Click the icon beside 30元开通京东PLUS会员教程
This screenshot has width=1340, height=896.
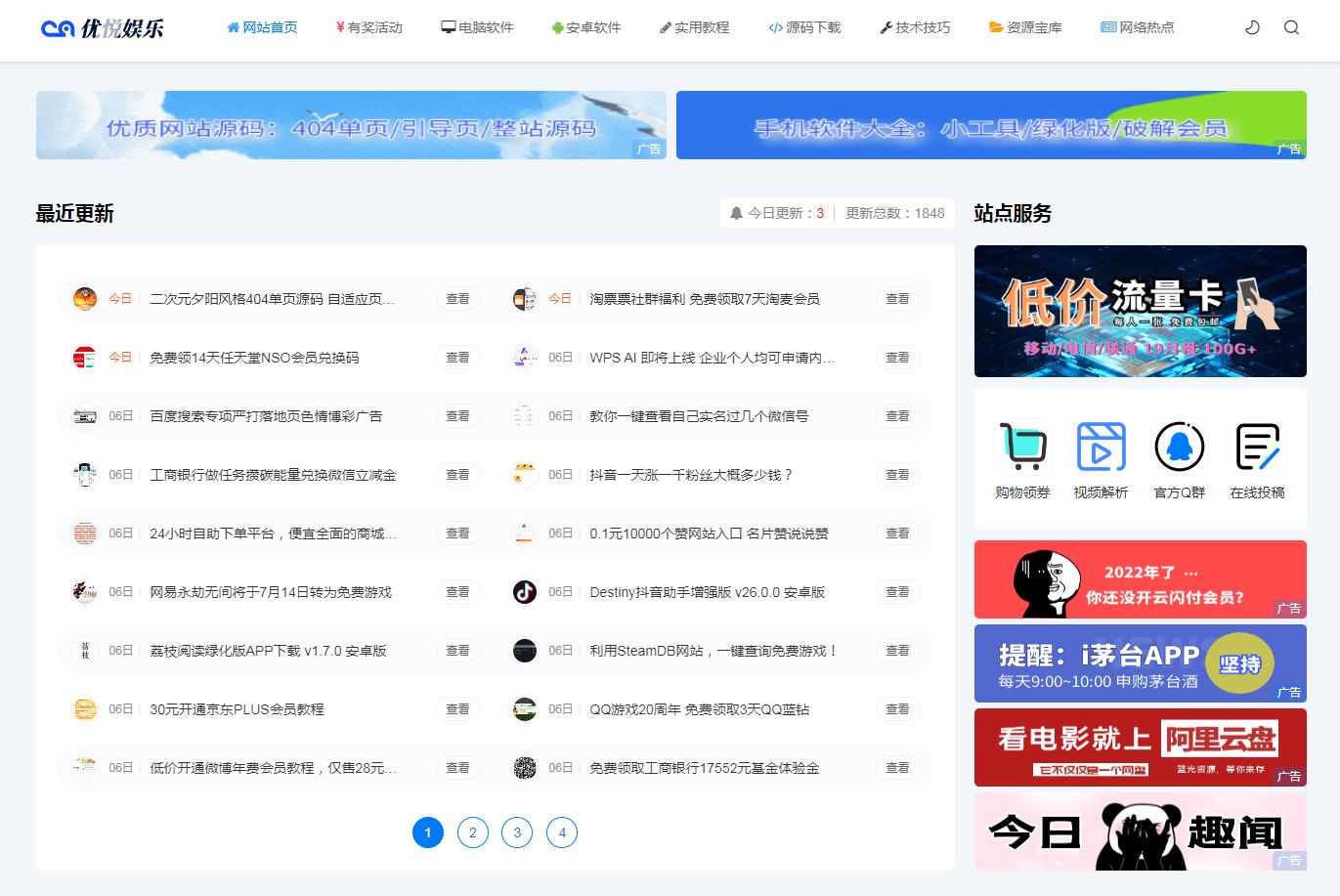pos(85,709)
